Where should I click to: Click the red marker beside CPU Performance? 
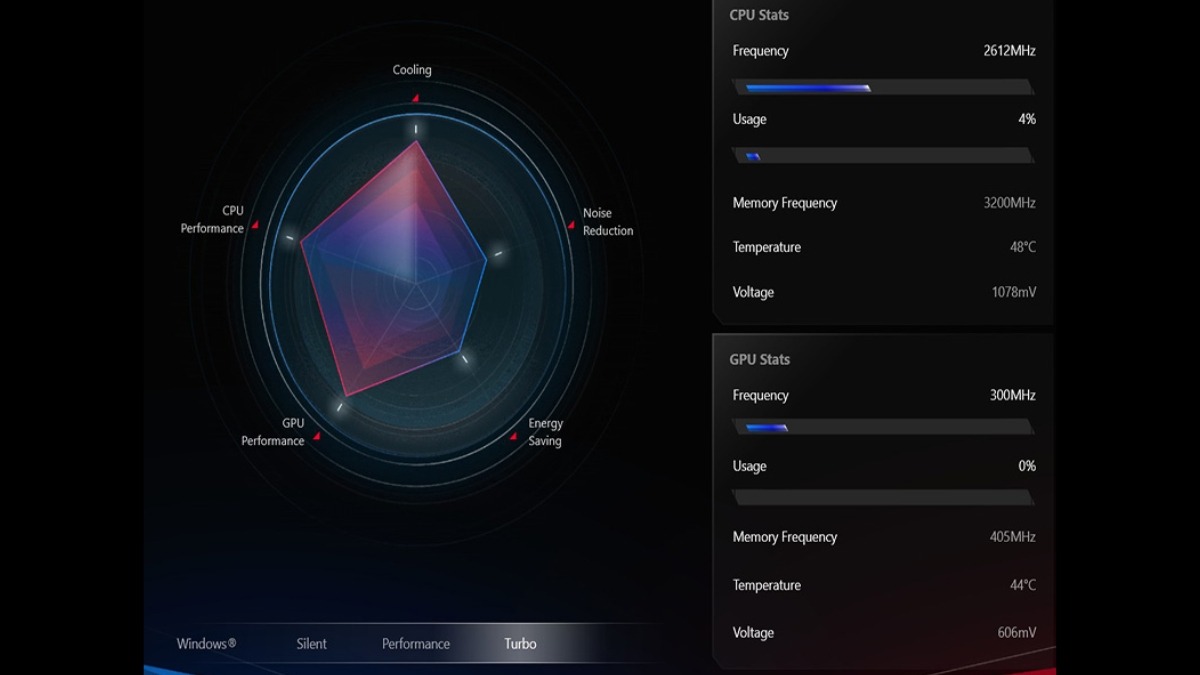pos(255,224)
